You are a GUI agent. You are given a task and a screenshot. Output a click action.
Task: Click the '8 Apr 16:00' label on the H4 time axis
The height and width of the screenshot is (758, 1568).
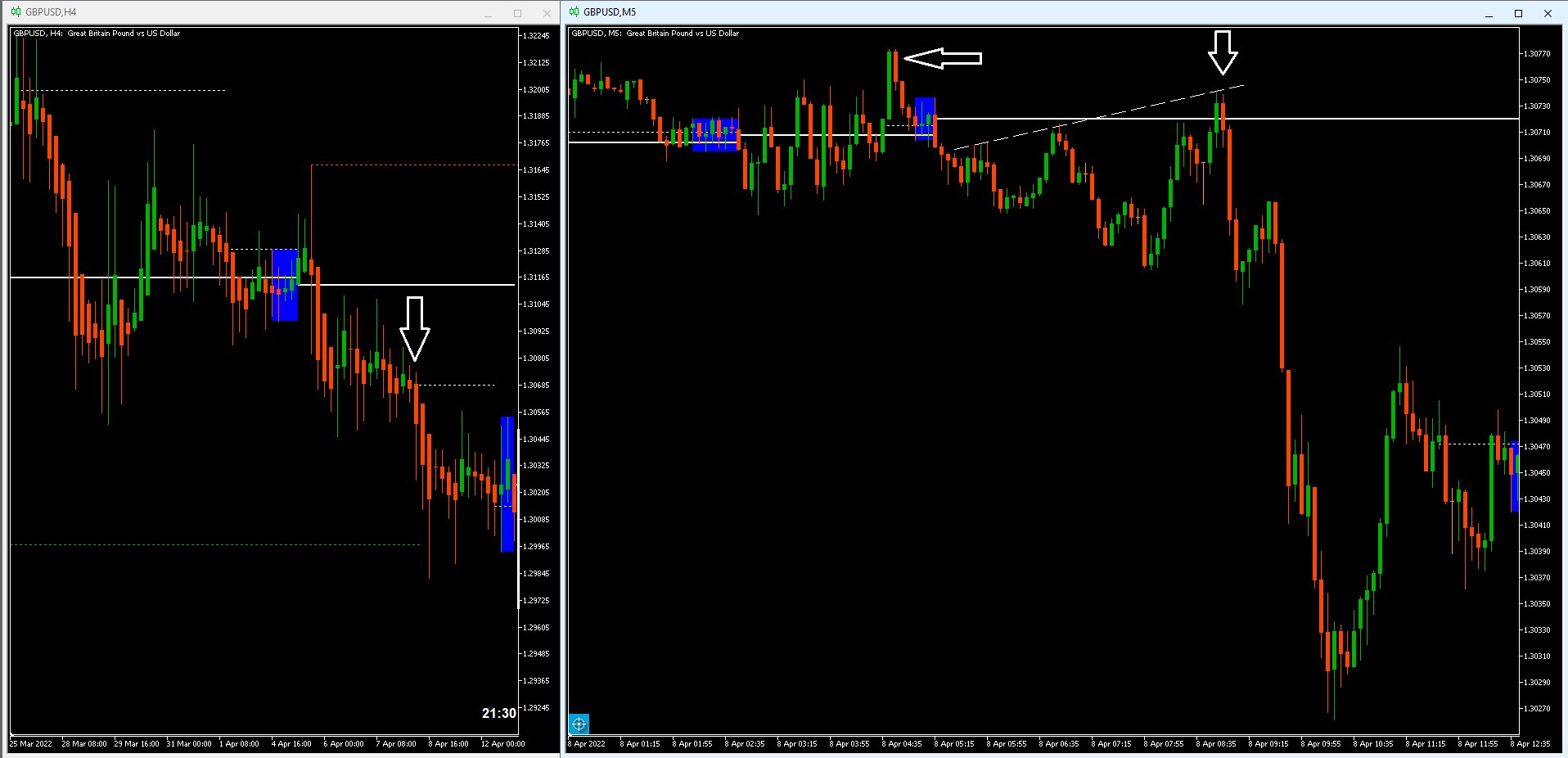[x=448, y=744]
